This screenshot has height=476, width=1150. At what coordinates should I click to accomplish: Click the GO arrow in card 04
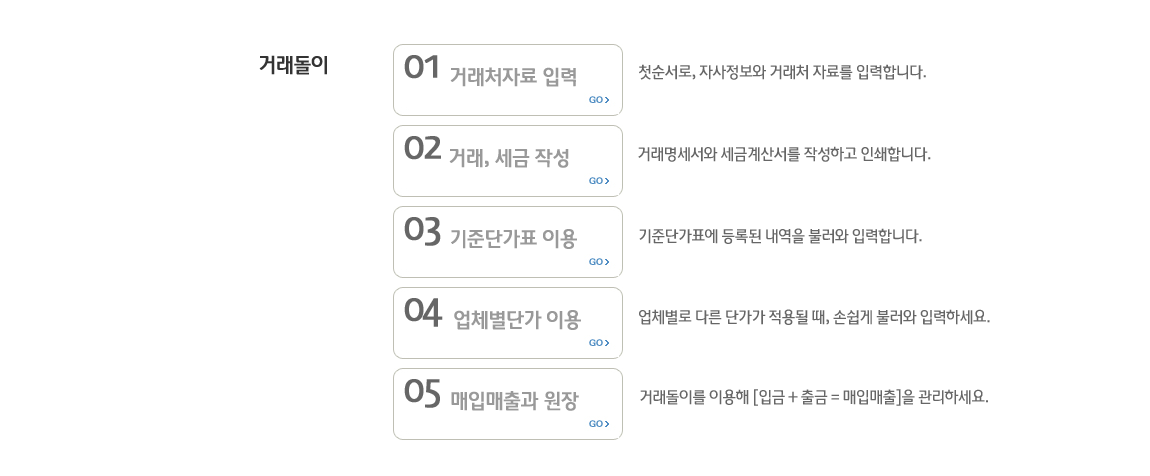point(598,343)
